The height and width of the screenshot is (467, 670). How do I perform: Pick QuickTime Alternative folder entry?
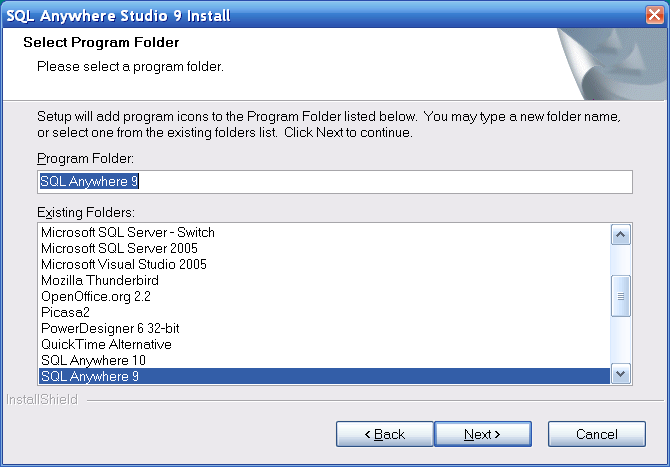click(x=99, y=344)
